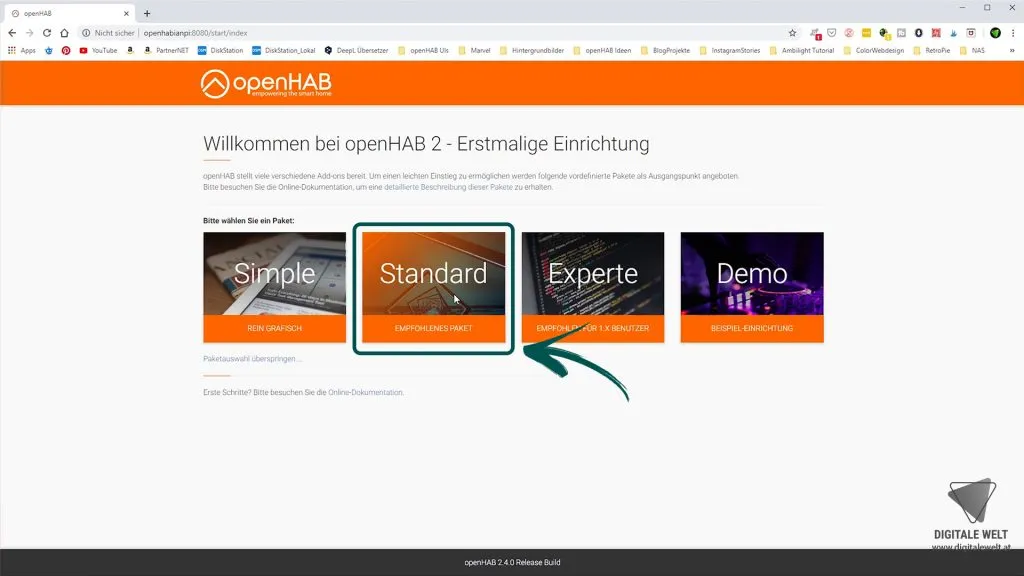The image size is (1024, 576).
Task: Click the 'Rein grafisch' orange label
Action: pos(274,328)
